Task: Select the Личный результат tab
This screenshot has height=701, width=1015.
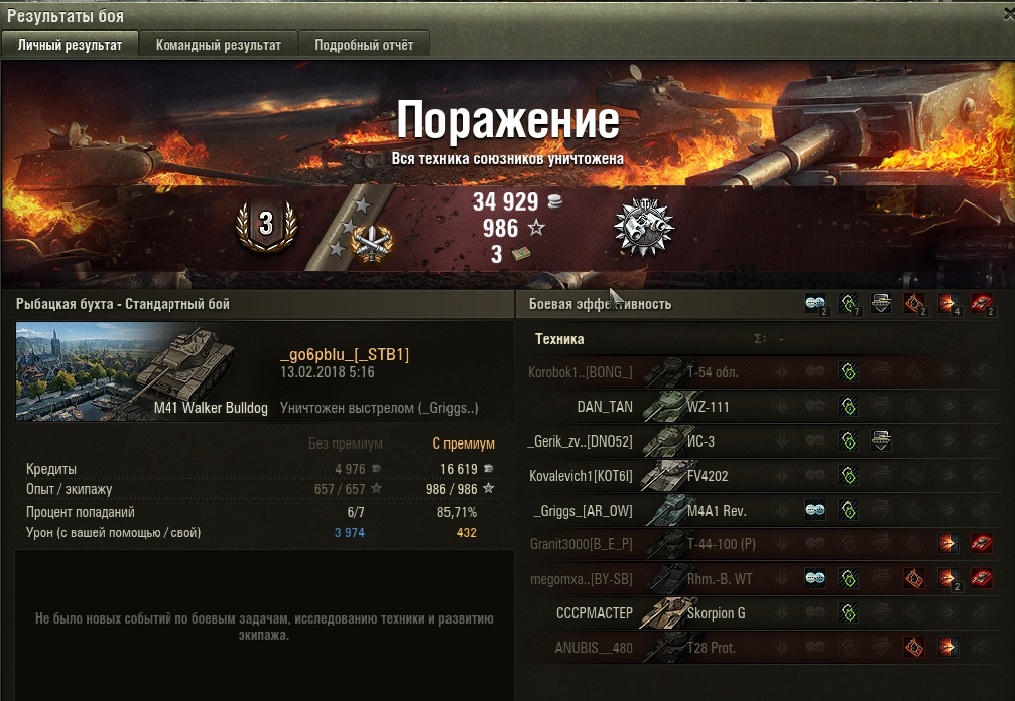Action: [70, 45]
